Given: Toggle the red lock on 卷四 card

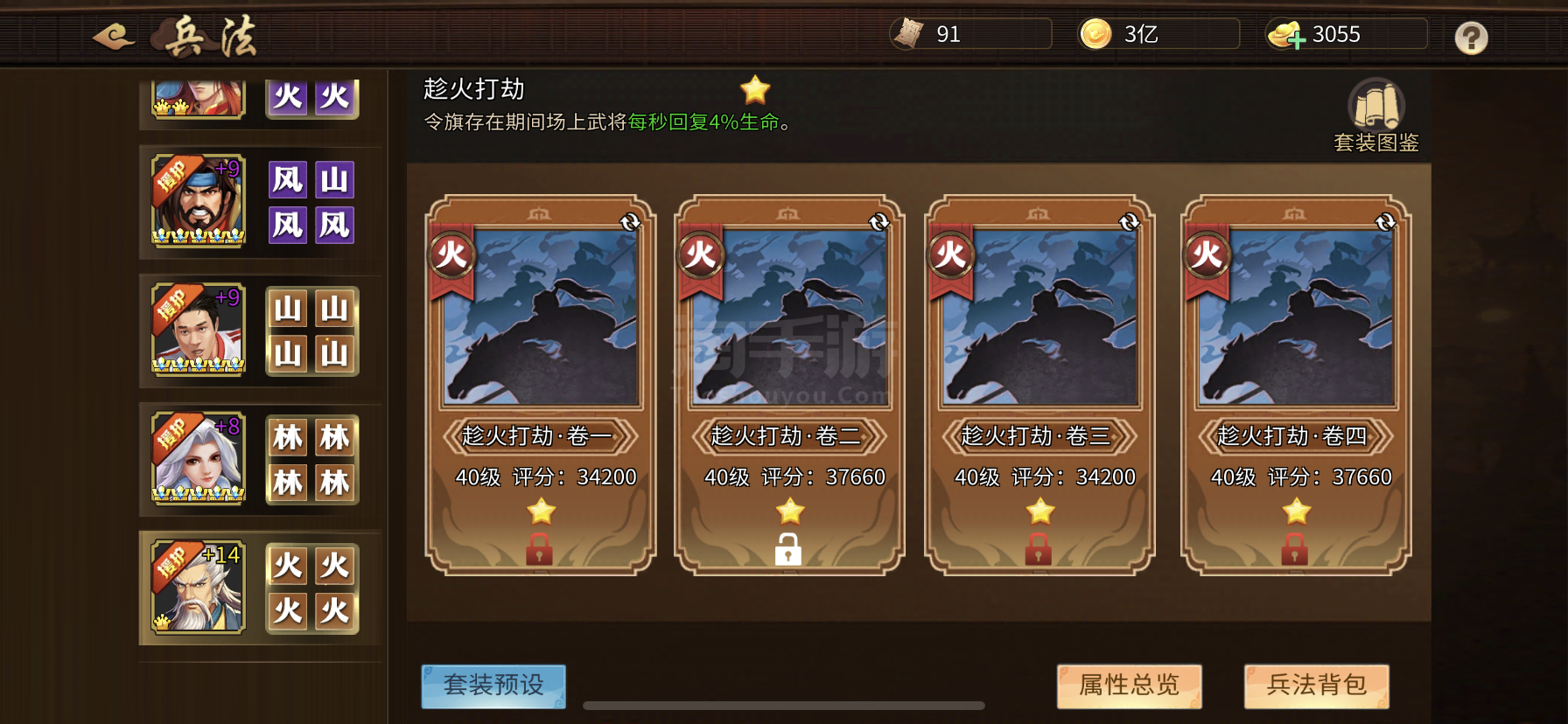Looking at the screenshot, I should point(1295,549).
